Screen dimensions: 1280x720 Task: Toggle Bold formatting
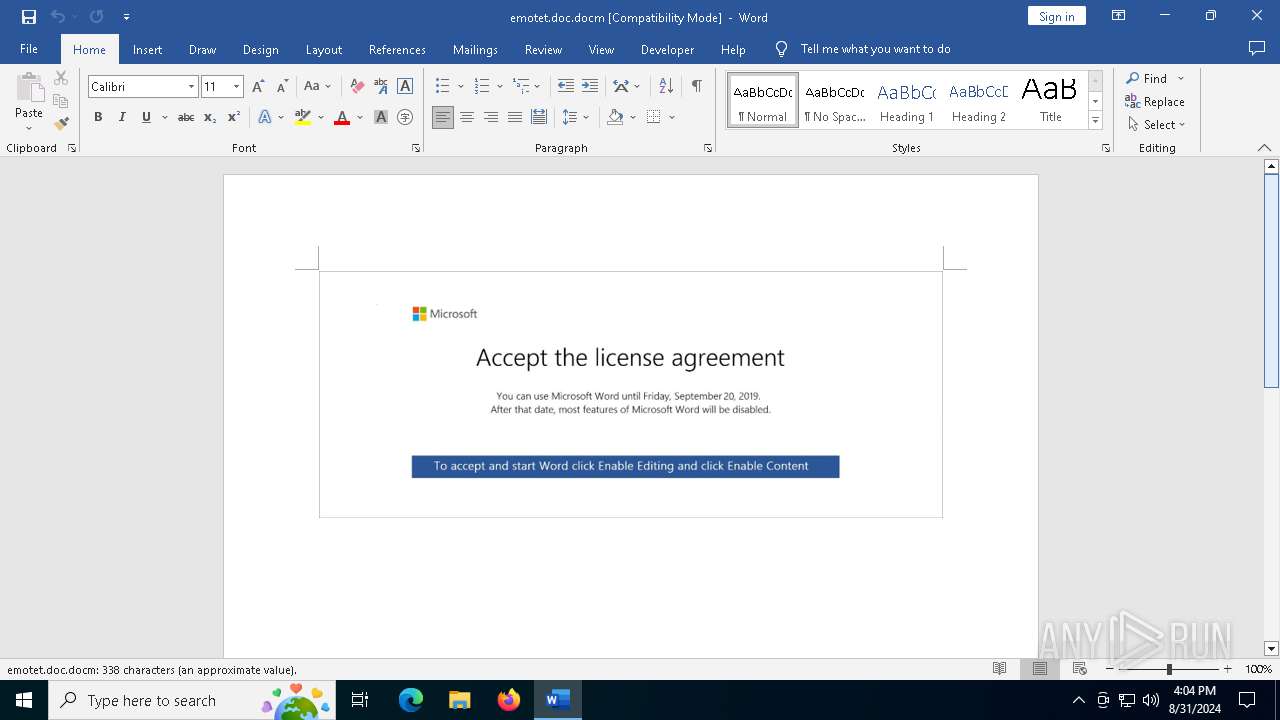coord(98,117)
